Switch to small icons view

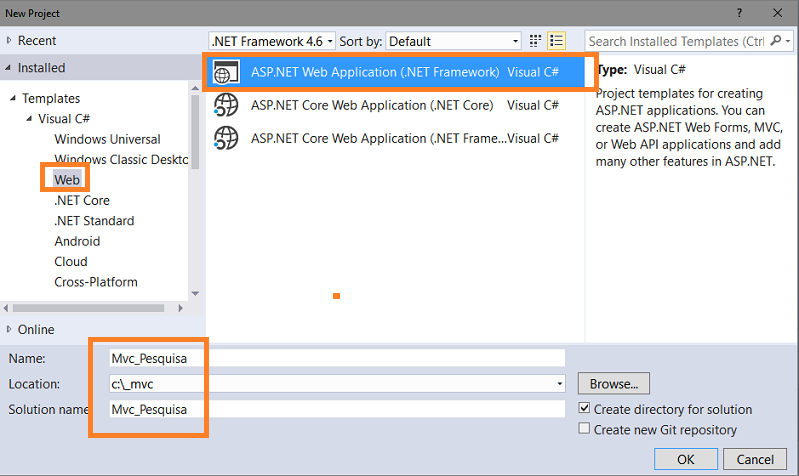tap(535, 41)
